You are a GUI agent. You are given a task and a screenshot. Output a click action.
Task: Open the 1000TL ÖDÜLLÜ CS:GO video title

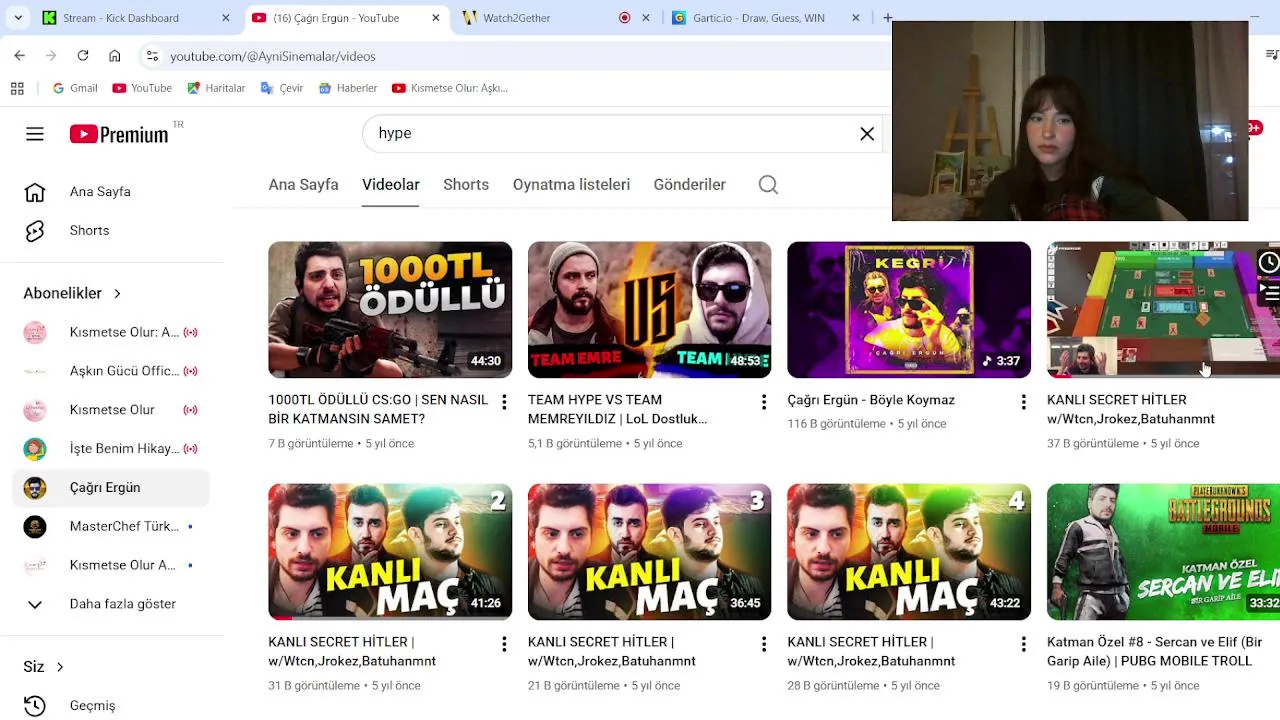(x=378, y=409)
